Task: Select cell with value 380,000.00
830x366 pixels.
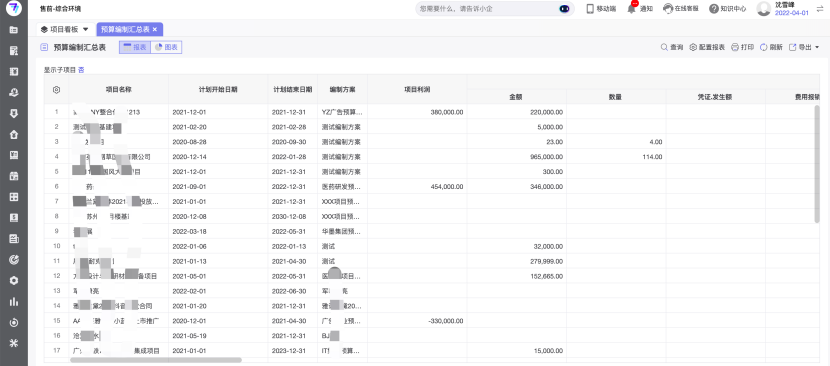Action: tap(417, 112)
